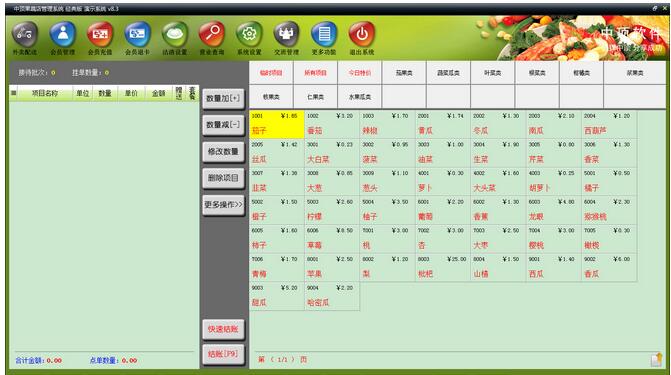The height and width of the screenshot is (375, 671).
Task: Select the 蔬菜瓜类 category tab
Action: [x=448, y=73]
